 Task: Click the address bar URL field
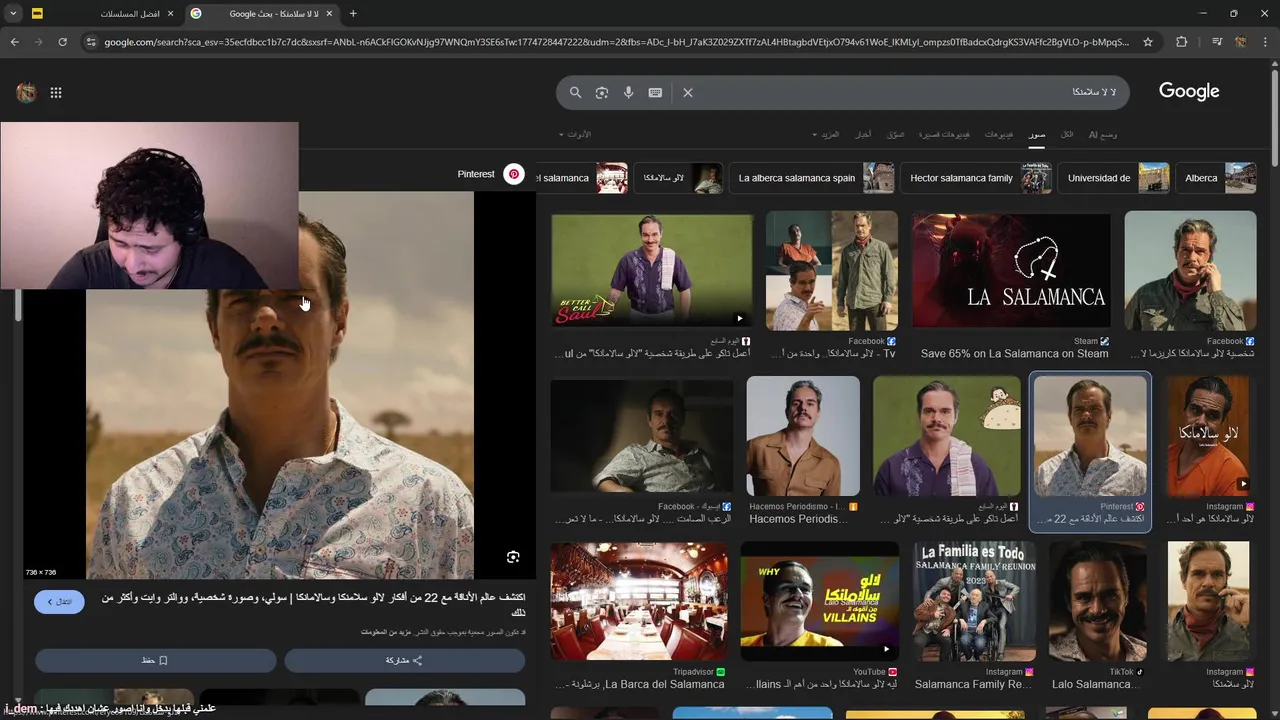click(x=617, y=42)
